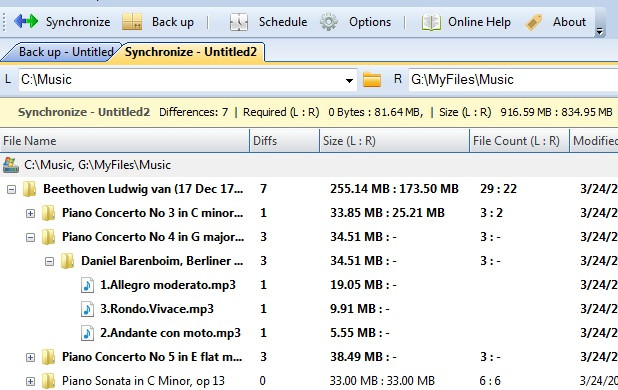Sort by the File Name column header
The width and height of the screenshot is (618, 390).
click(125, 141)
